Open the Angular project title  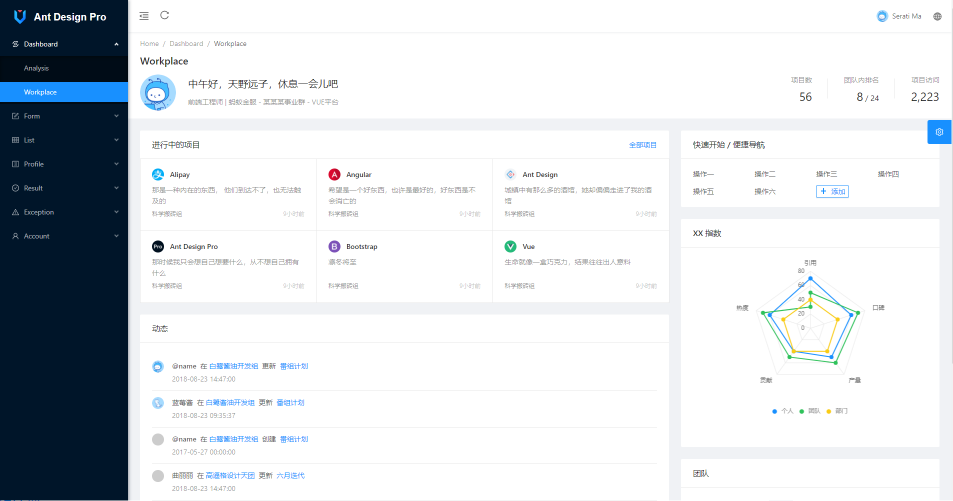(x=359, y=174)
